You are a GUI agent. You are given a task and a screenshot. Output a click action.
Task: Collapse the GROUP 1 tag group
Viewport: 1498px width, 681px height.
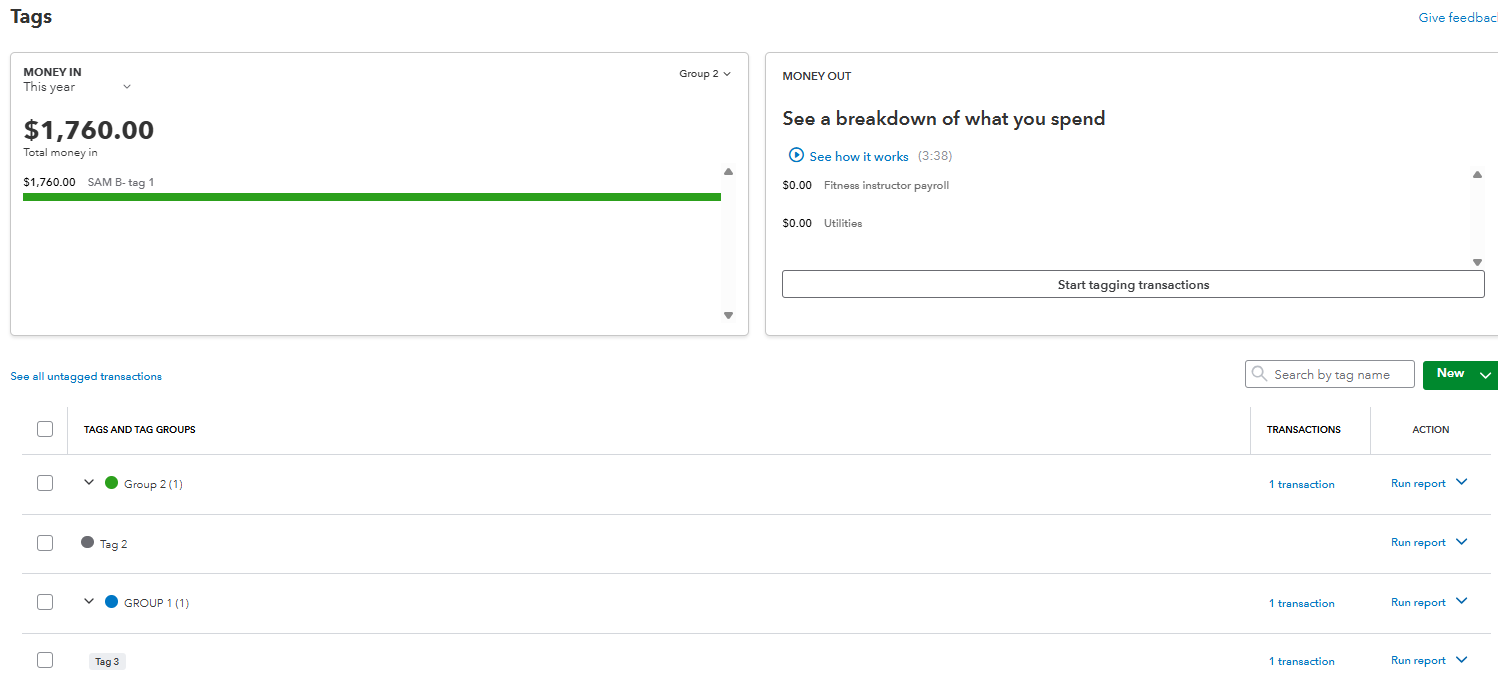pyautogui.click(x=89, y=601)
